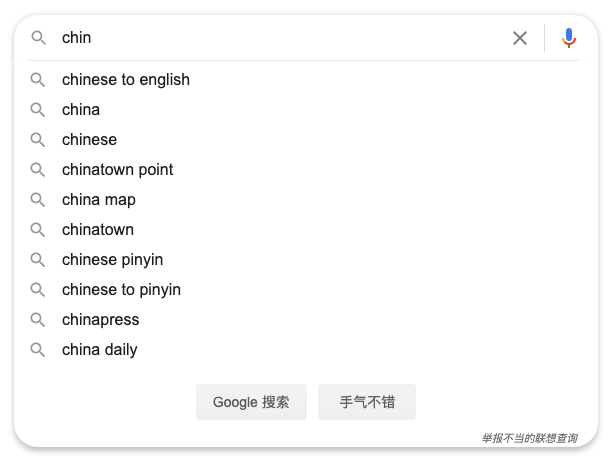The width and height of the screenshot is (609, 456).
Task: Select the 'chinese to english' suggestion
Action: coord(126,80)
